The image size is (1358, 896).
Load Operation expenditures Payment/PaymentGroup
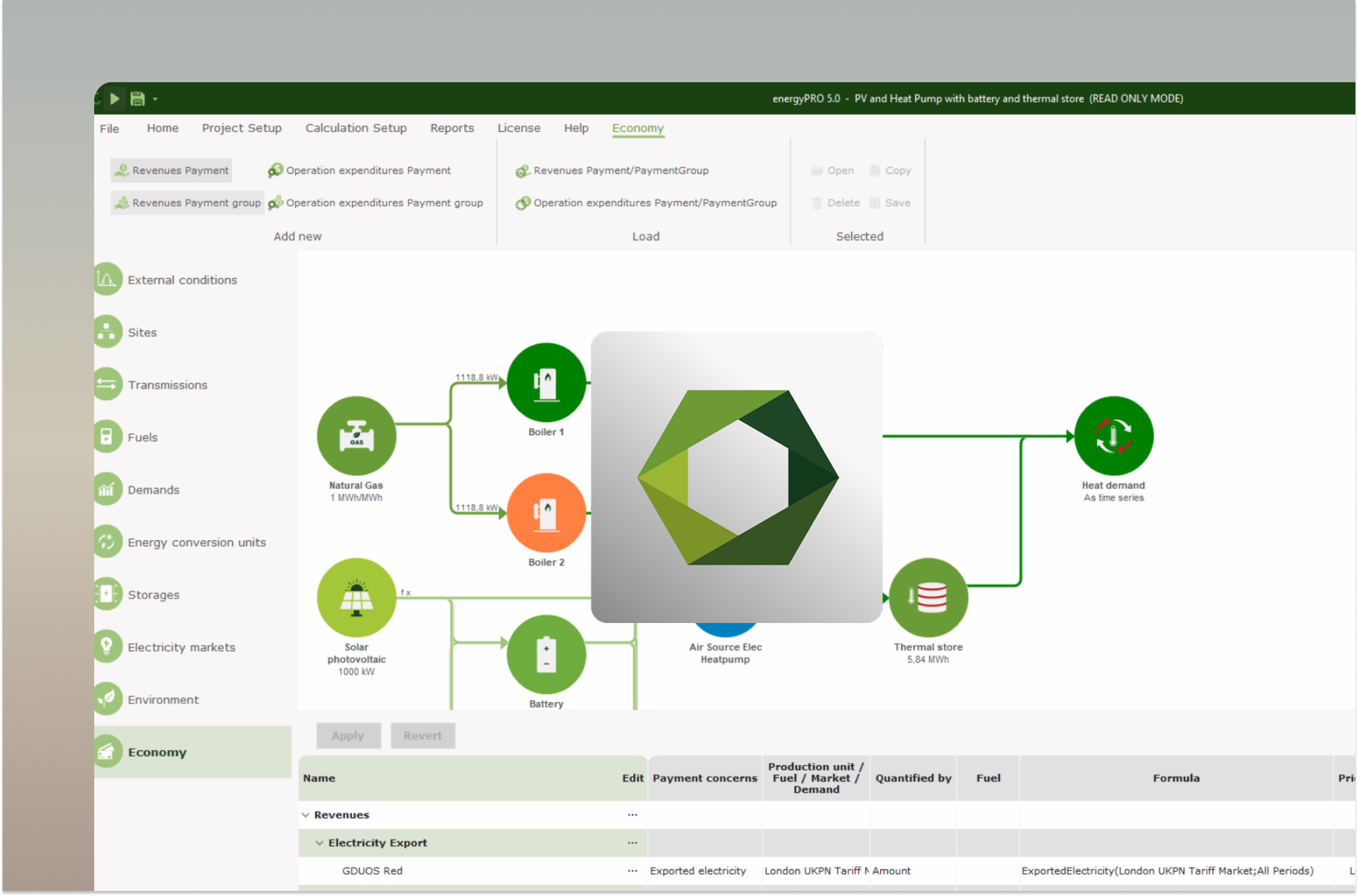pyautogui.click(x=646, y=203)
